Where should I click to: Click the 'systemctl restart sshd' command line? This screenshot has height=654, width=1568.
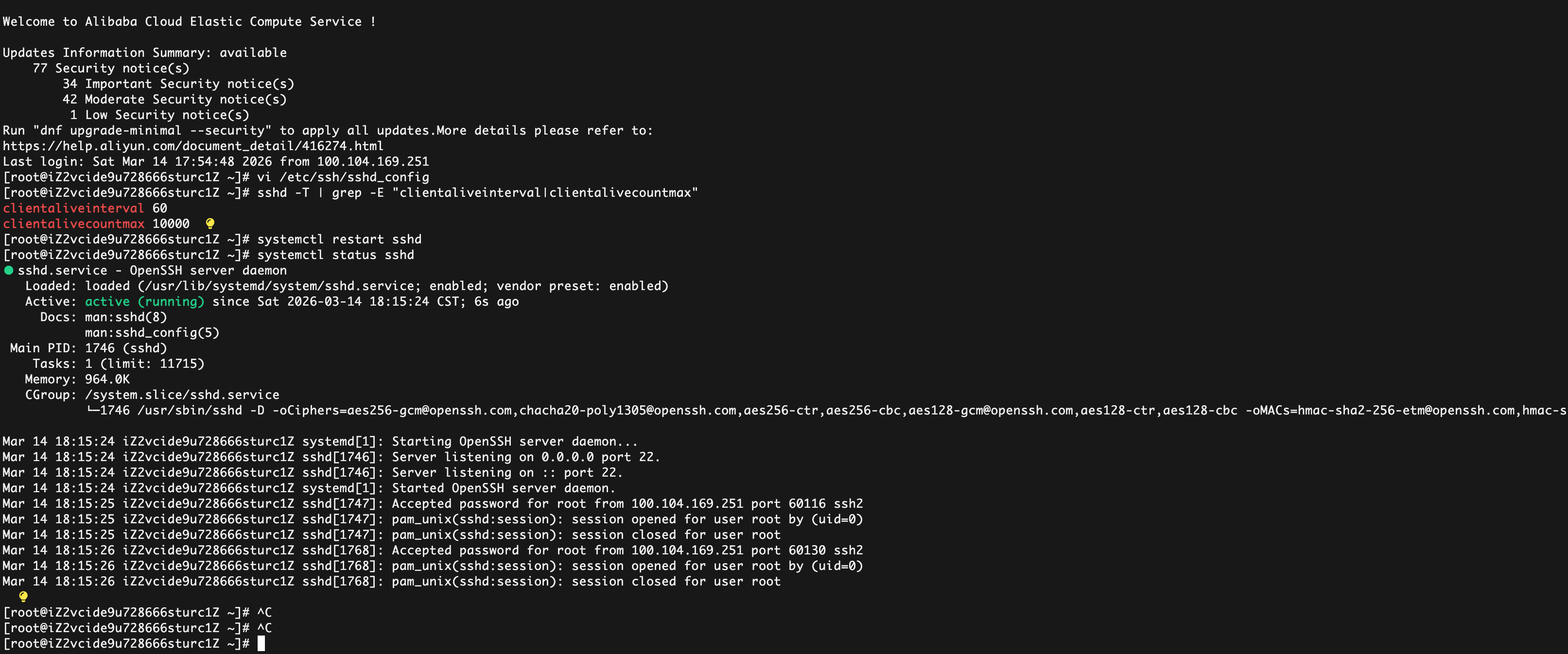(x=339, y=239)
